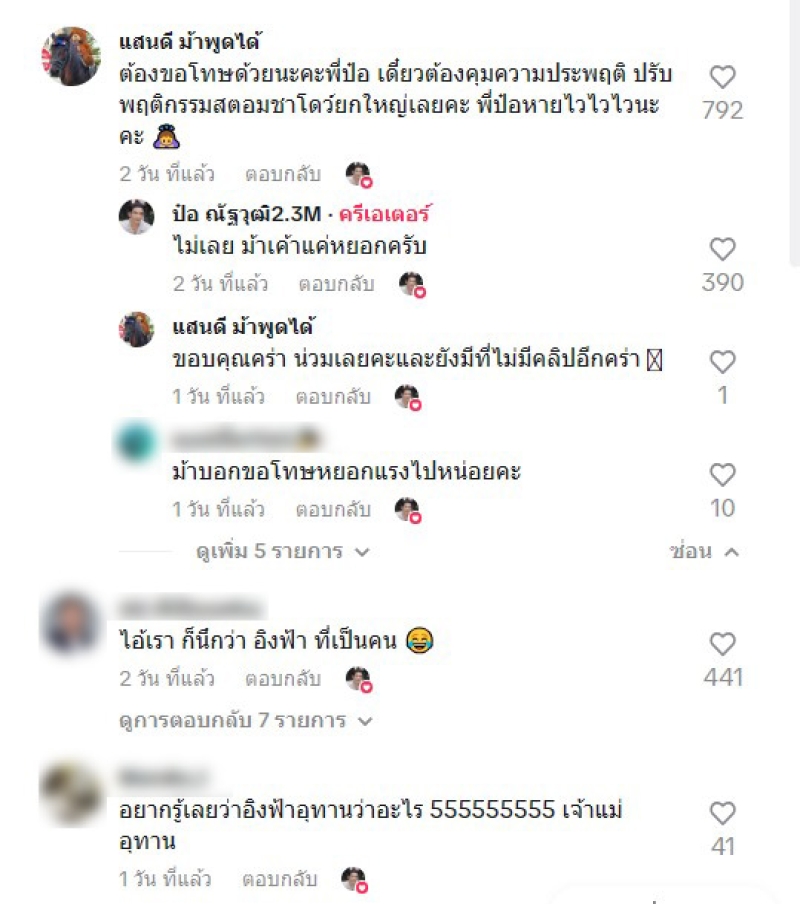Like the reply with 10 likes
This screenshot has width=800, height=904.
[x=722, y=475]
